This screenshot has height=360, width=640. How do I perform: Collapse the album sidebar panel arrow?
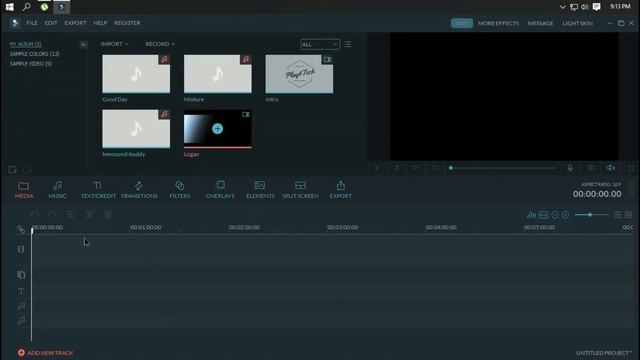point(83,44)
